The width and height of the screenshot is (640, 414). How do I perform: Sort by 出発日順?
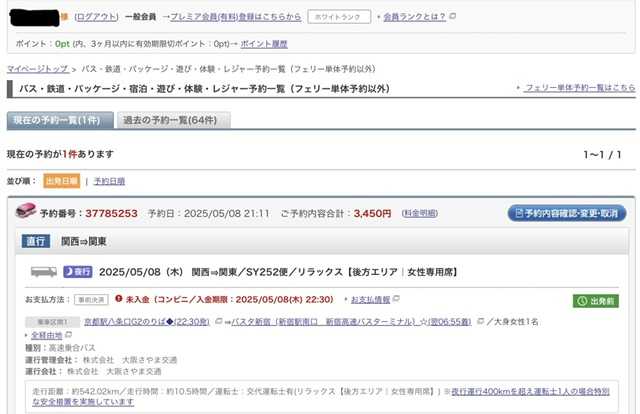click(x=62, y=181)
